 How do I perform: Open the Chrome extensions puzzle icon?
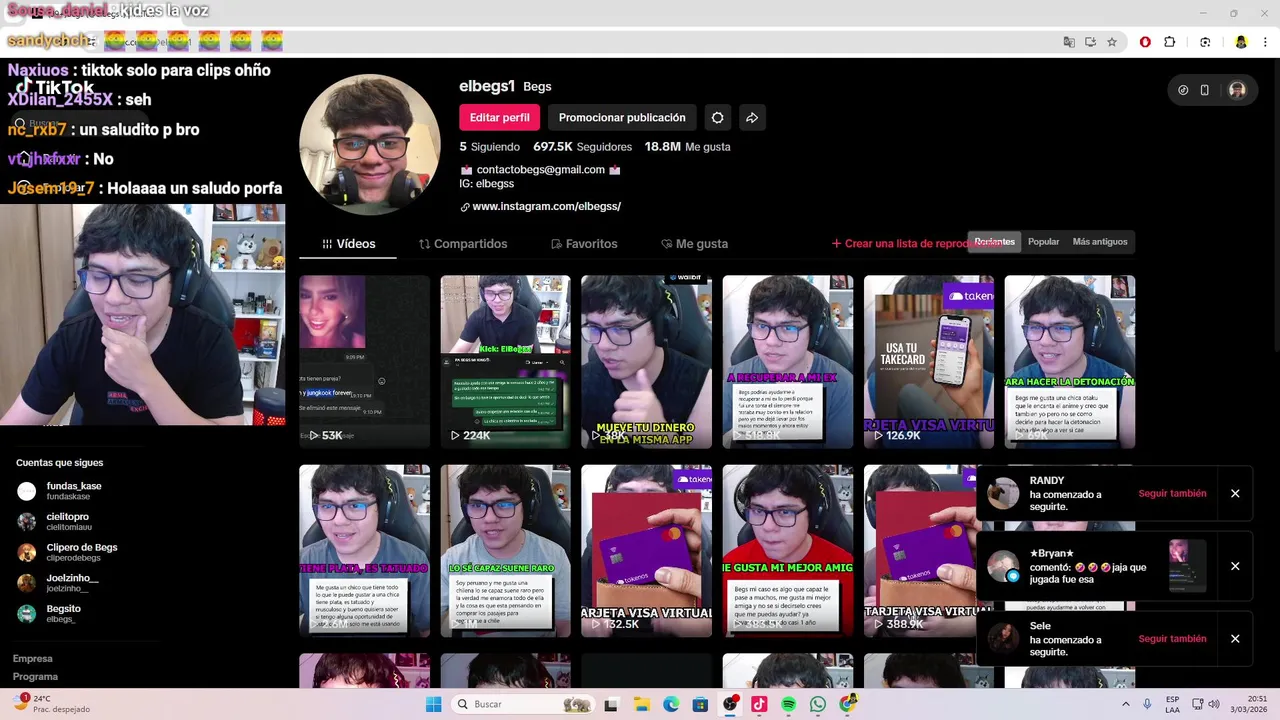(x=1169, y=42)
